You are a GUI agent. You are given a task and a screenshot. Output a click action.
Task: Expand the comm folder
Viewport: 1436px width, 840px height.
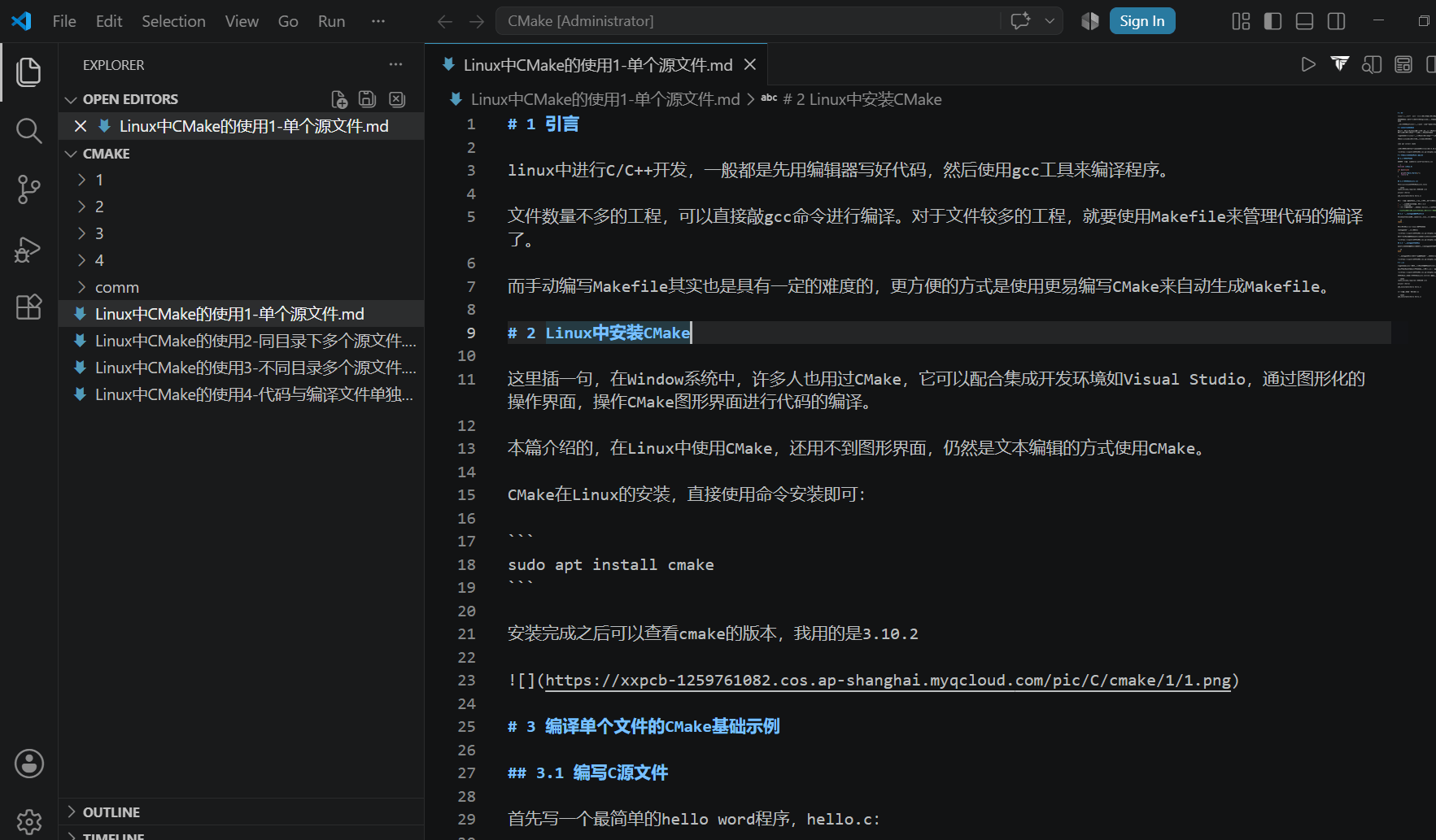pos(81,287)
